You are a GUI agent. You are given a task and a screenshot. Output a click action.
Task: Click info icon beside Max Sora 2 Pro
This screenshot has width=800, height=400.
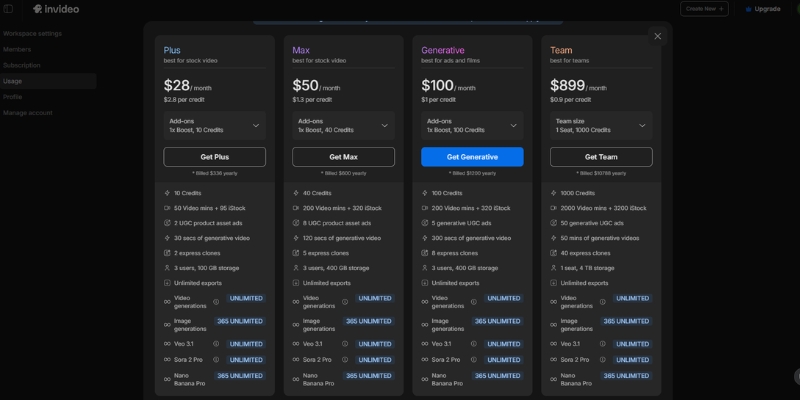point(345,360)
